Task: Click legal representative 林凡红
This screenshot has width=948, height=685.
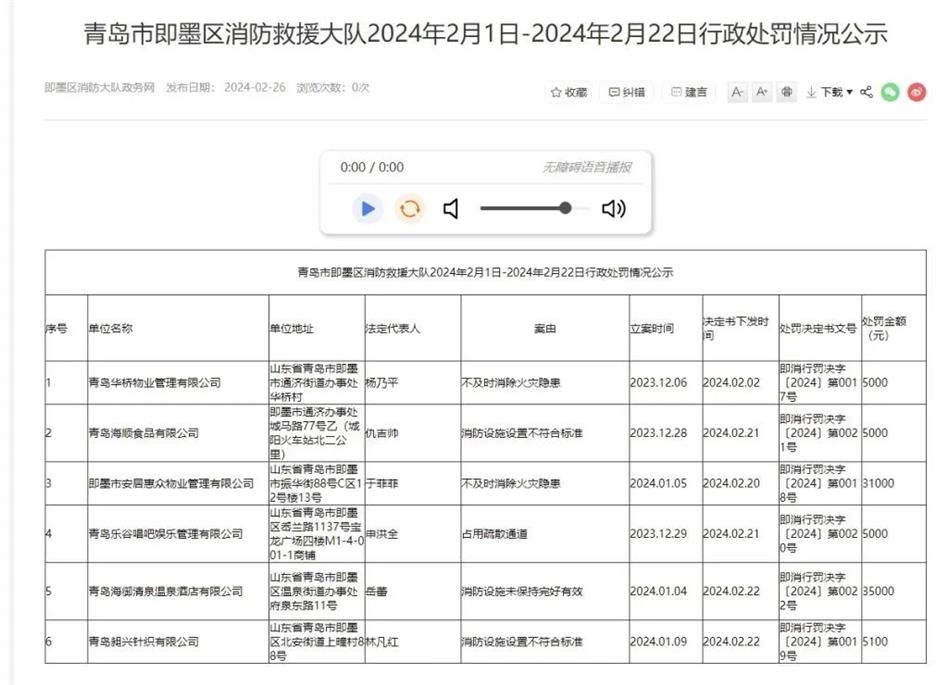Action: [381, 641]
